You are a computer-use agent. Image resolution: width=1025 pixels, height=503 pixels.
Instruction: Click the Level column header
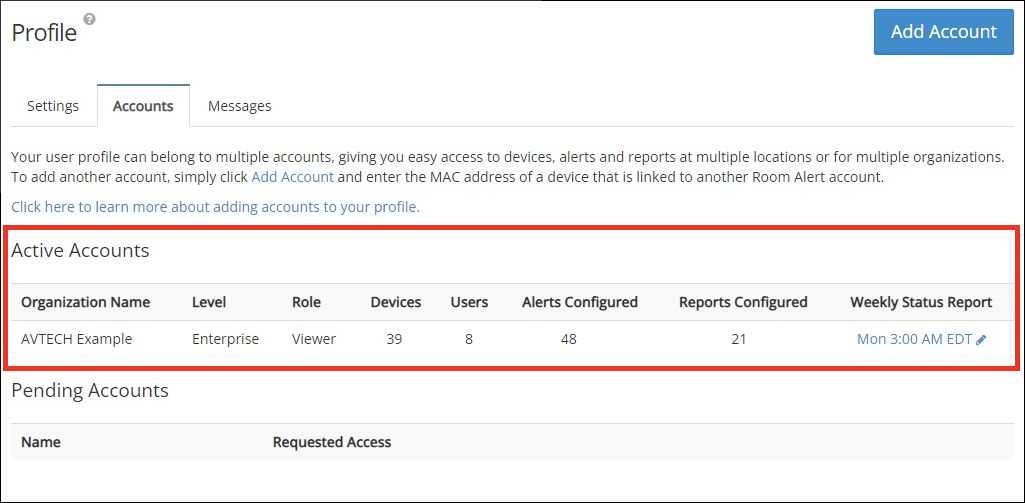pyautogui.click(x=209, y=302)
